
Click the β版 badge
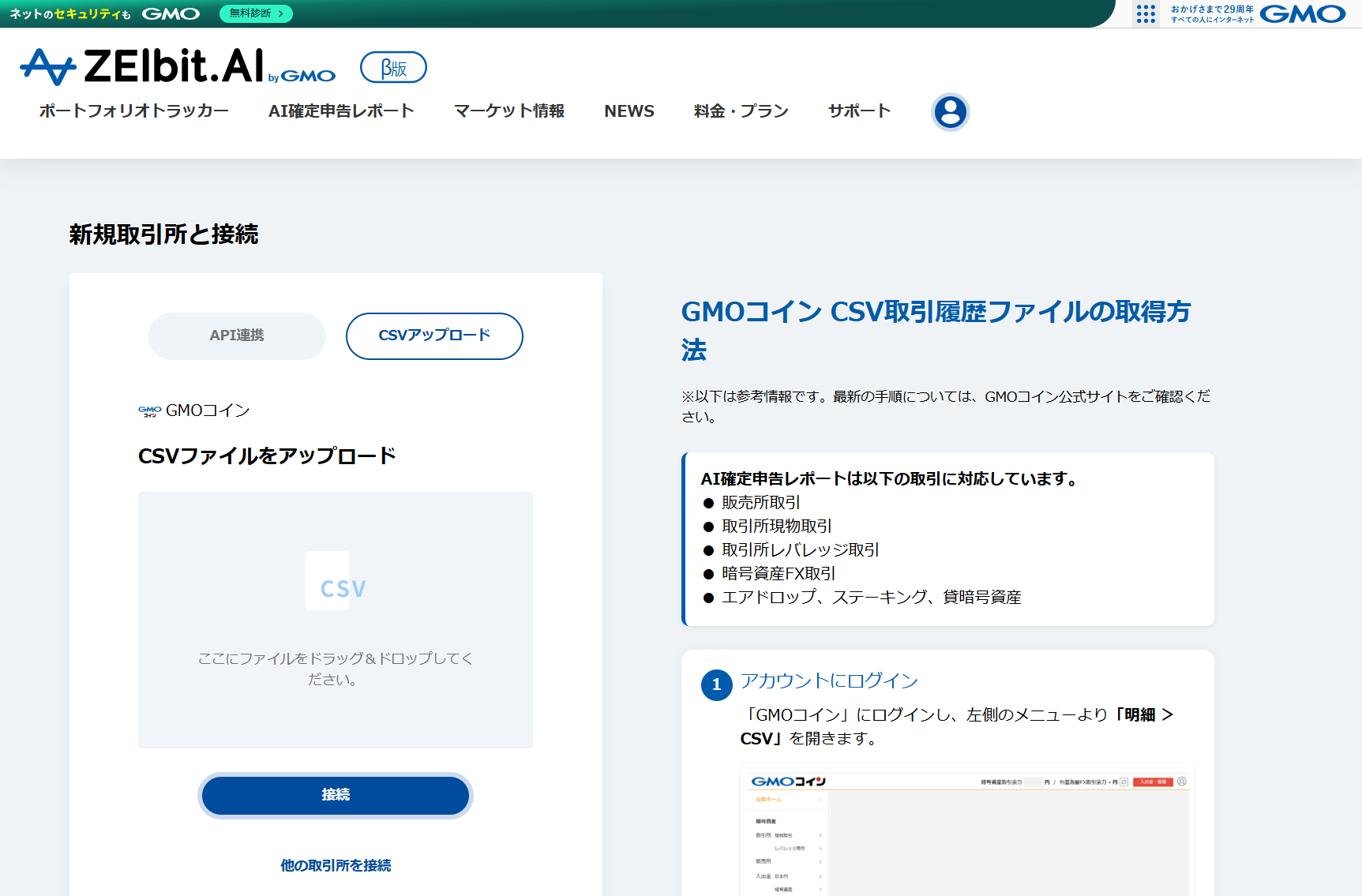(393, 68)
